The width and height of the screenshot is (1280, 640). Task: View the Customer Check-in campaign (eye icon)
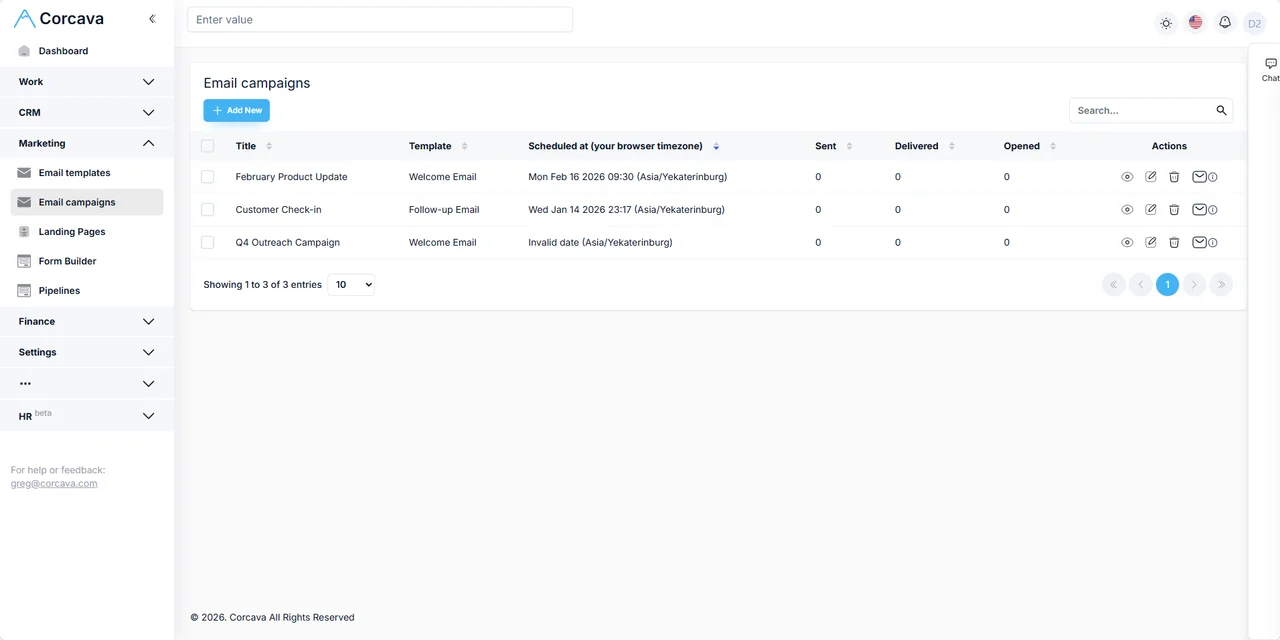[x=1127, y=210]
